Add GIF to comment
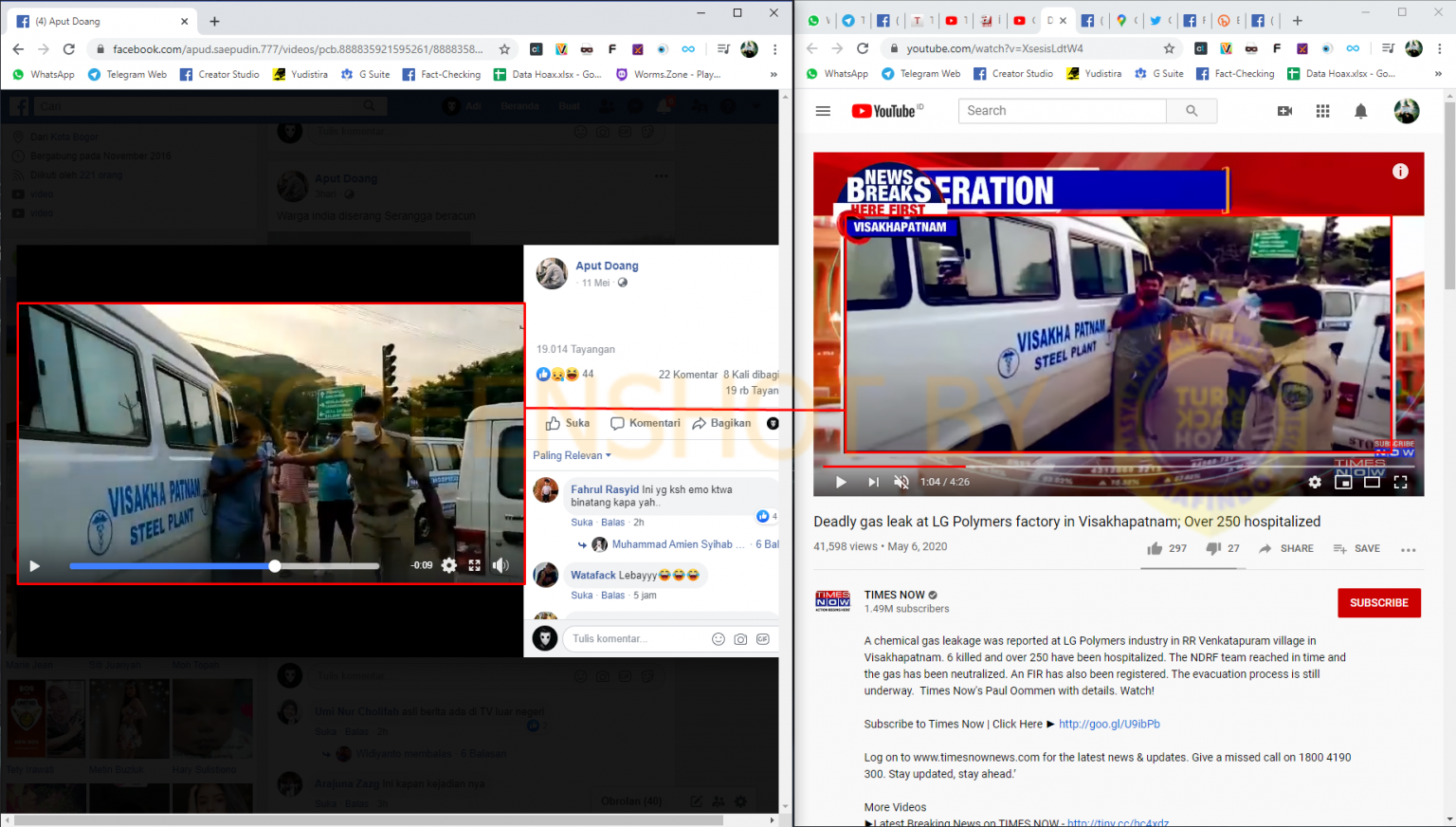The image size is (1456, 827). [x=762, y=639]
